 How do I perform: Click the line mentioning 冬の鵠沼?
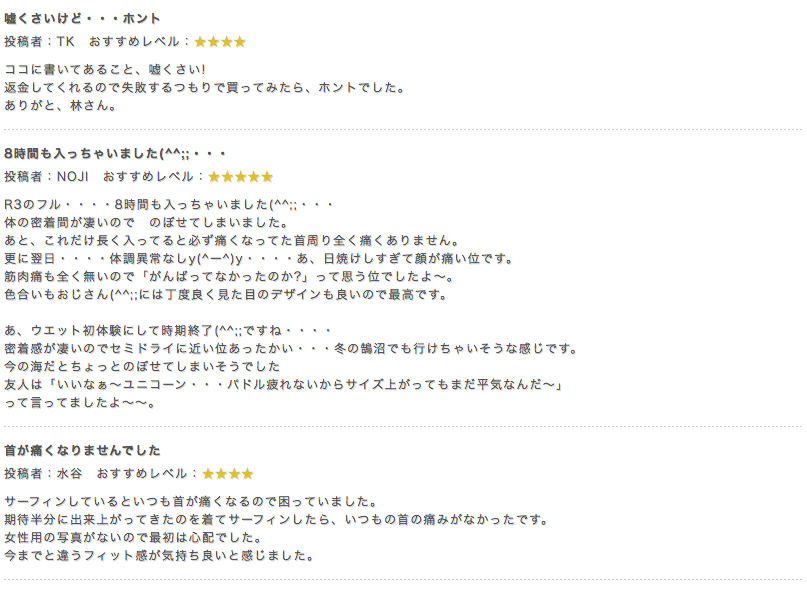coord(292,349)
